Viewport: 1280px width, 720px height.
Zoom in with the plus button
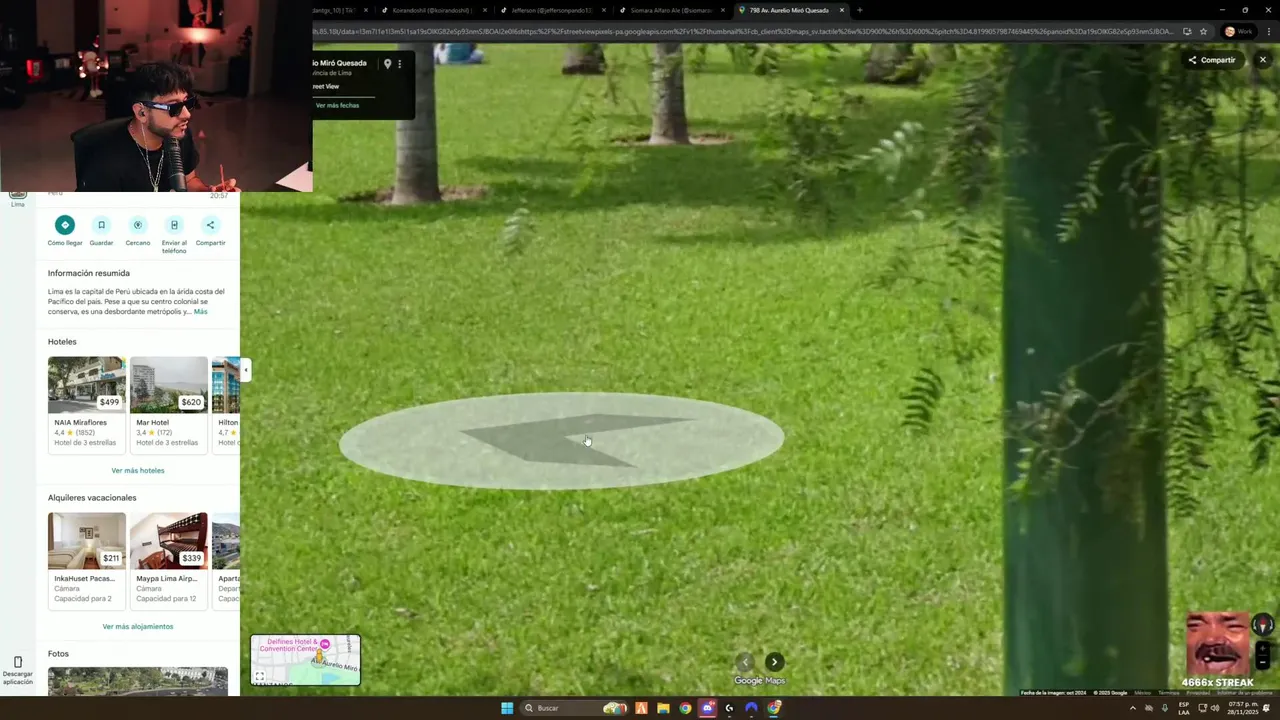click(x=1263, y=648)
